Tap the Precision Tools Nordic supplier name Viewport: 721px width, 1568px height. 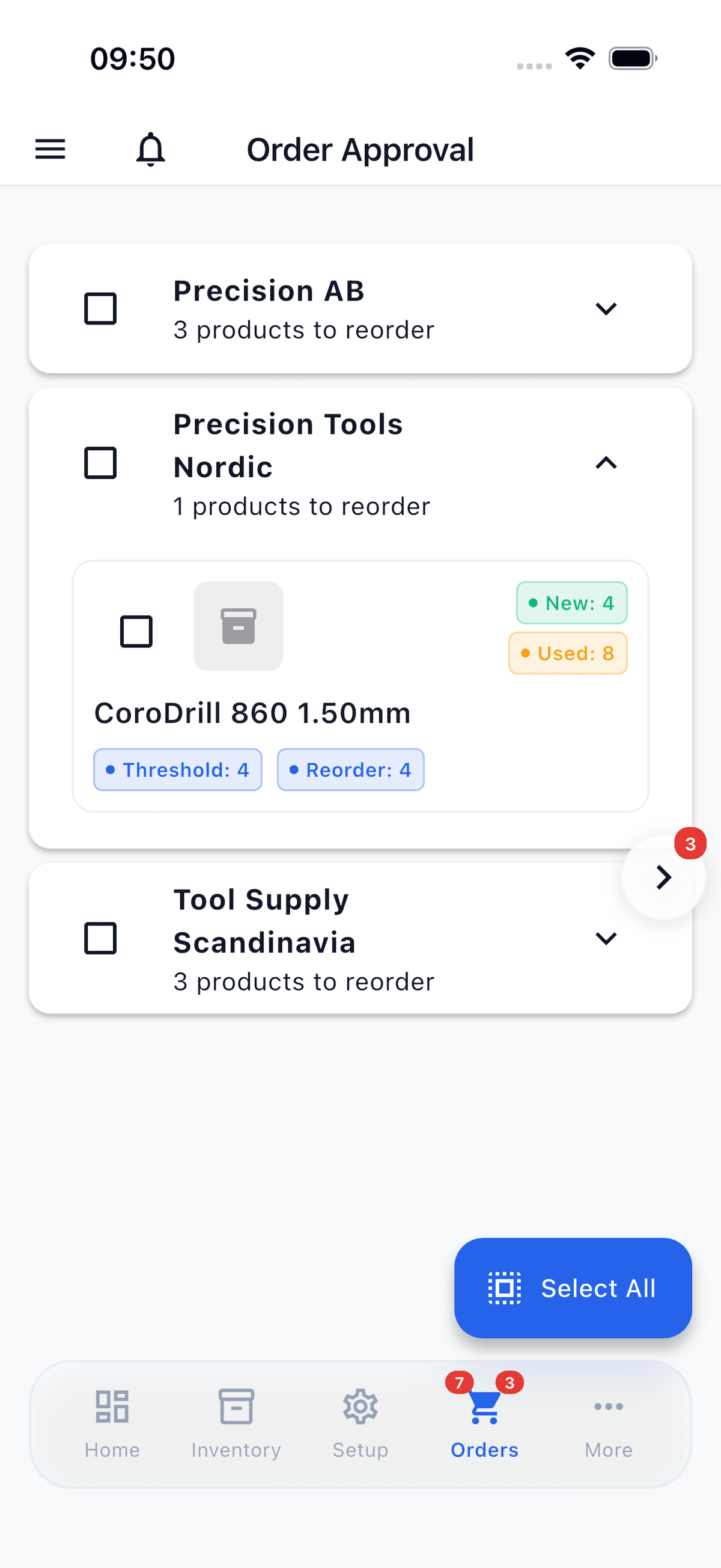288,445
